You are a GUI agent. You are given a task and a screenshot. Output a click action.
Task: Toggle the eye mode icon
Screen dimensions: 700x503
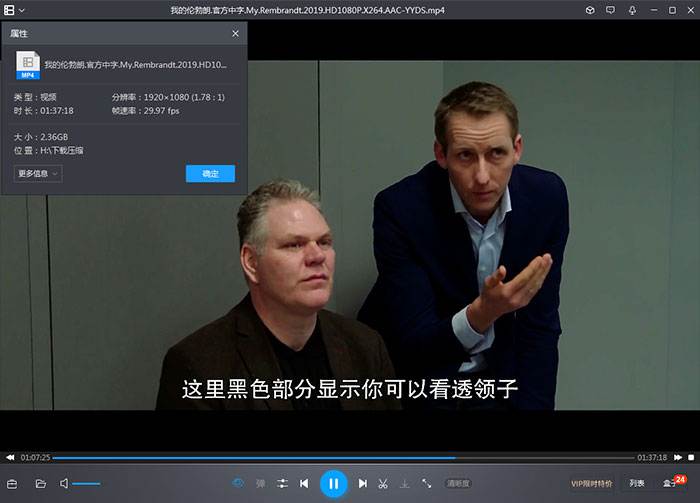(238, 483)
